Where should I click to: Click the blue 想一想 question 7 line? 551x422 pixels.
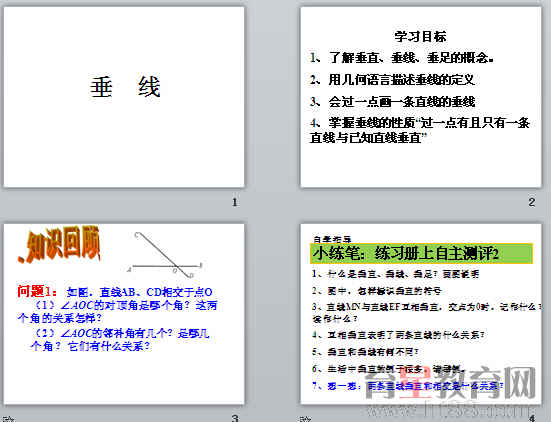[x=407, y=386]
